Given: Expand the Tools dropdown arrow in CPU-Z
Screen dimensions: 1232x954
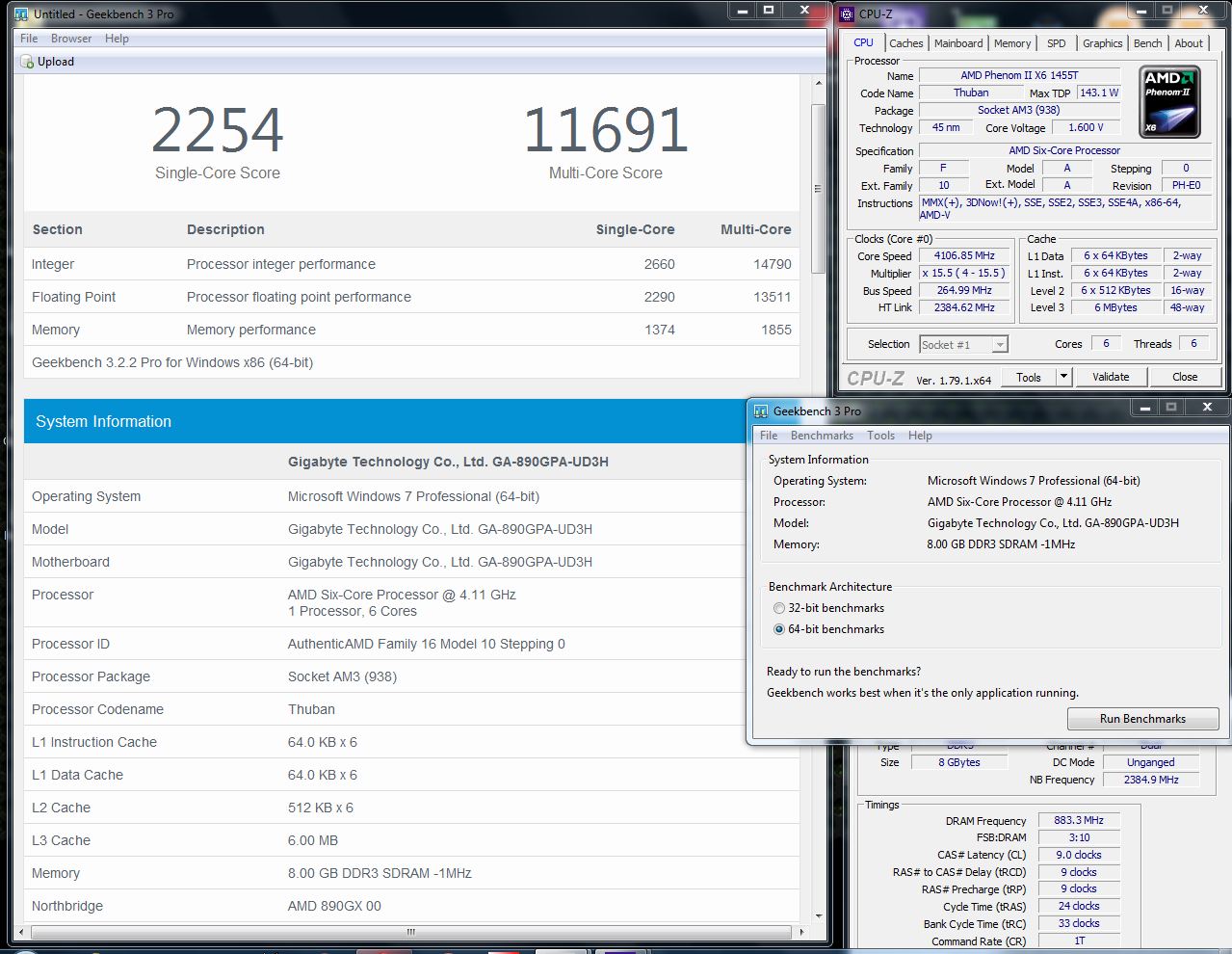Looking at the screenshot, I should (x=1063, y=377).
